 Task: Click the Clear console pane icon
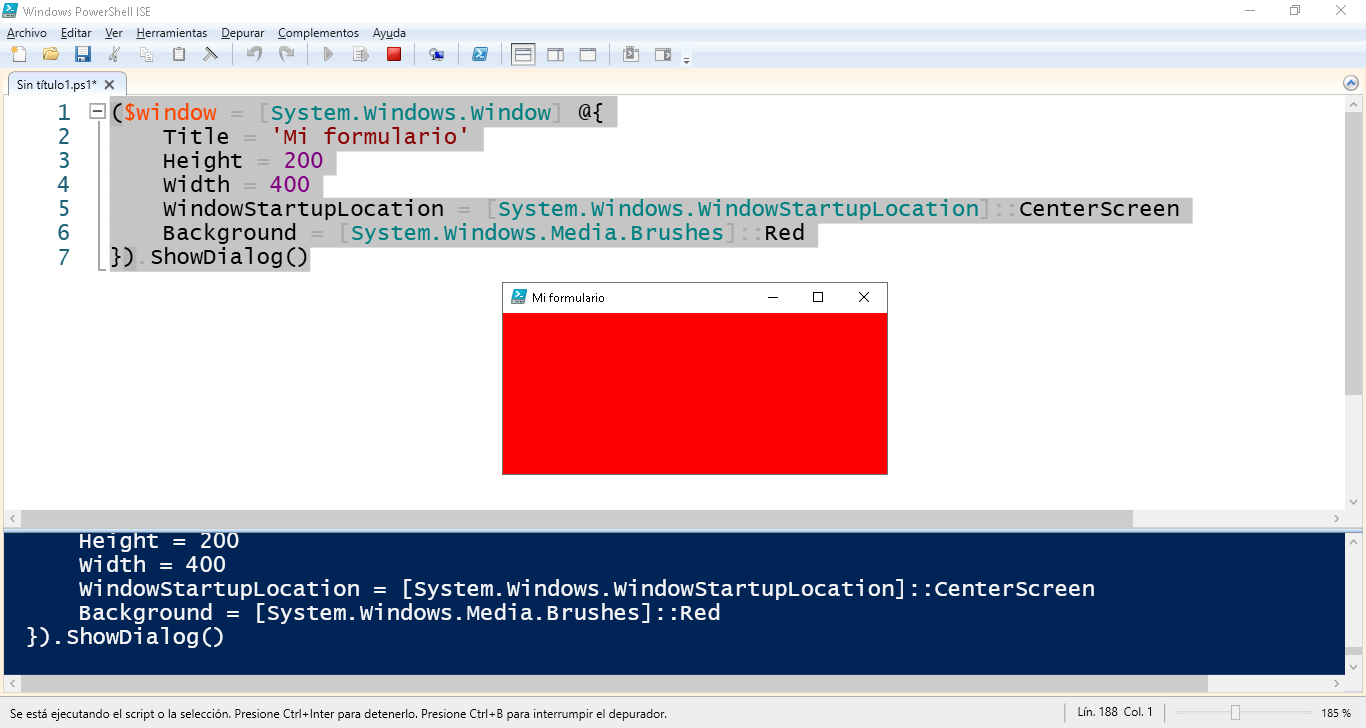coord(210,54)
